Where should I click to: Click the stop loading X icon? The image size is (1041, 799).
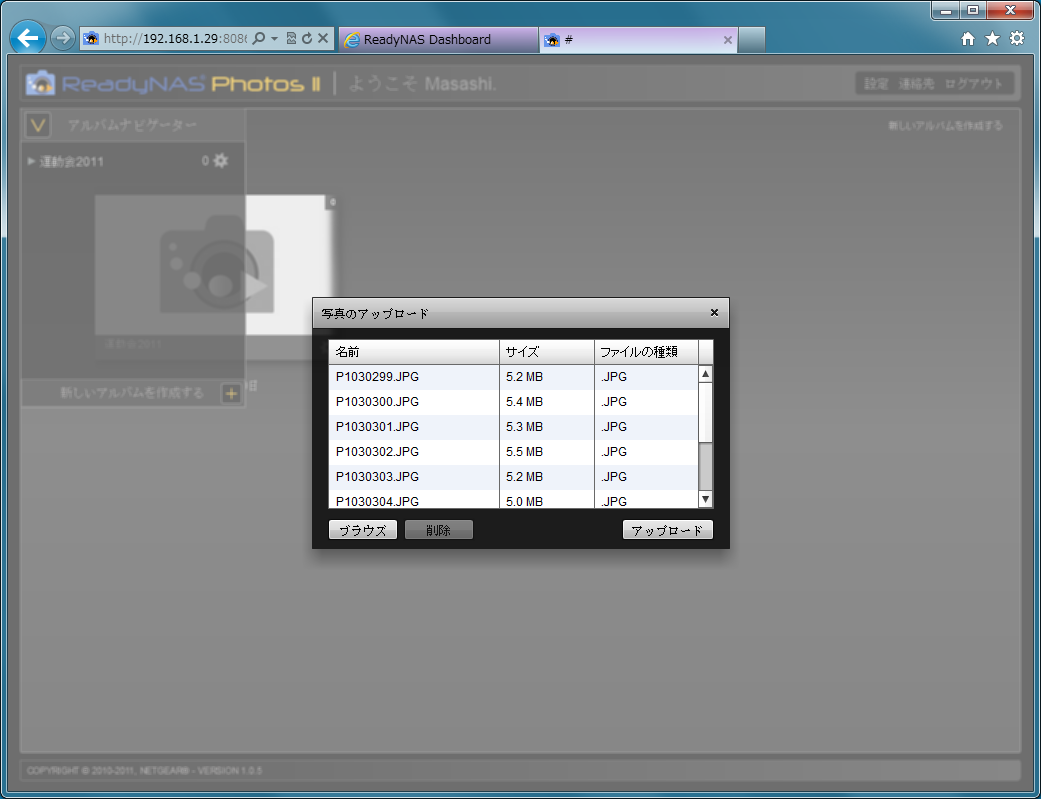(x=323, y=39)
